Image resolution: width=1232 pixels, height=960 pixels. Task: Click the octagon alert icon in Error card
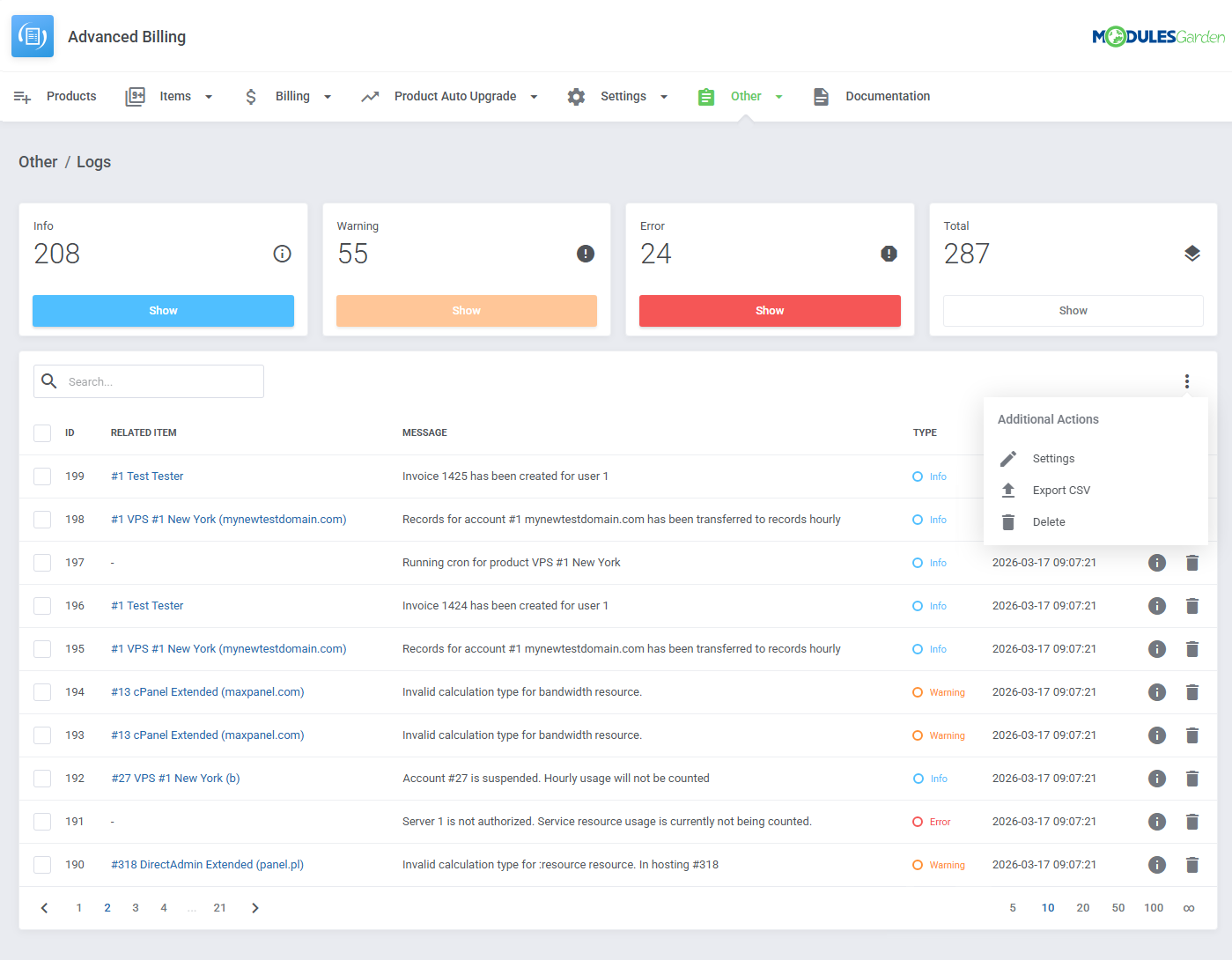pyautogui.click(x=889, y=254)
